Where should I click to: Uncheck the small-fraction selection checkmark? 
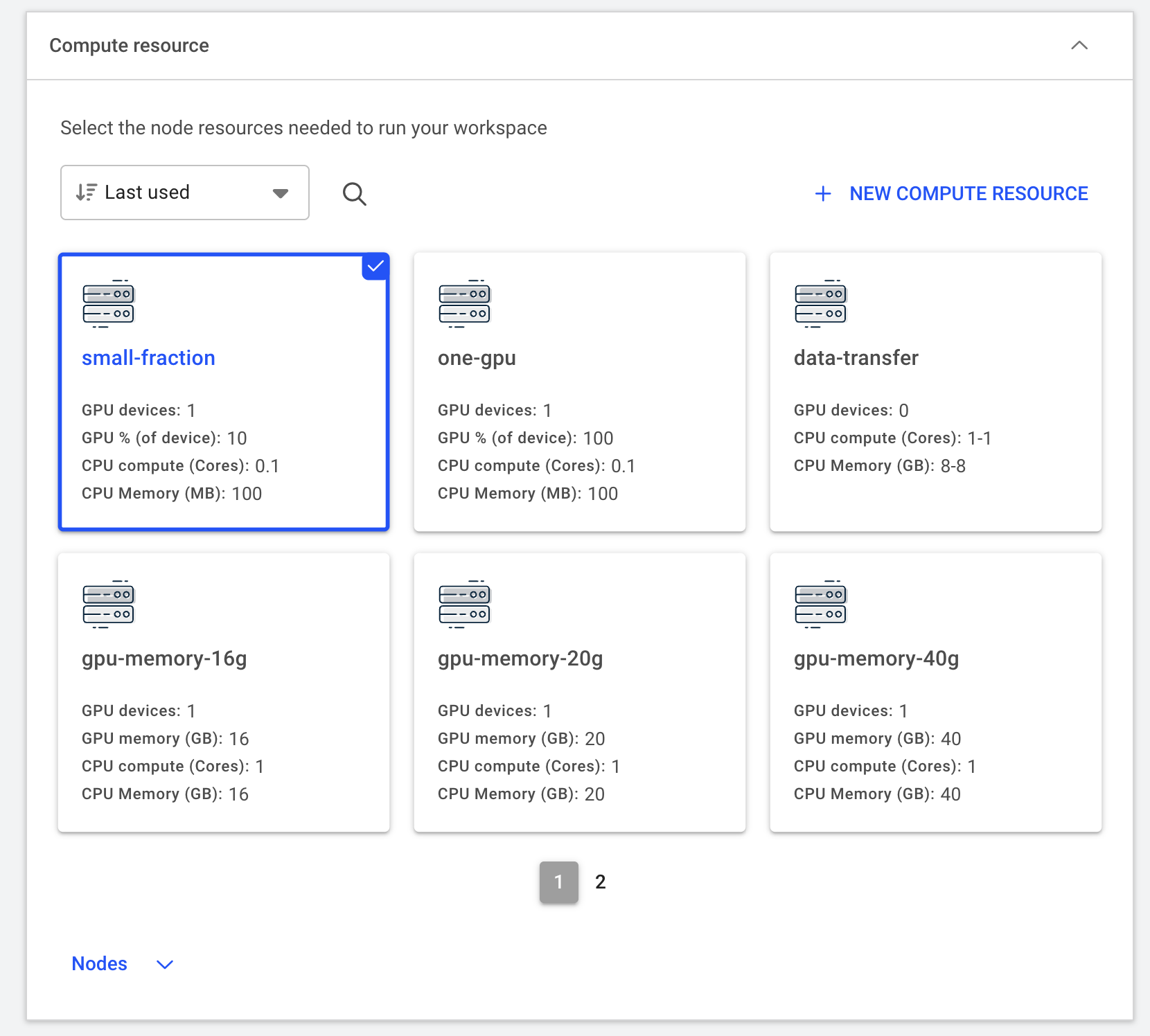pos(375,265)
